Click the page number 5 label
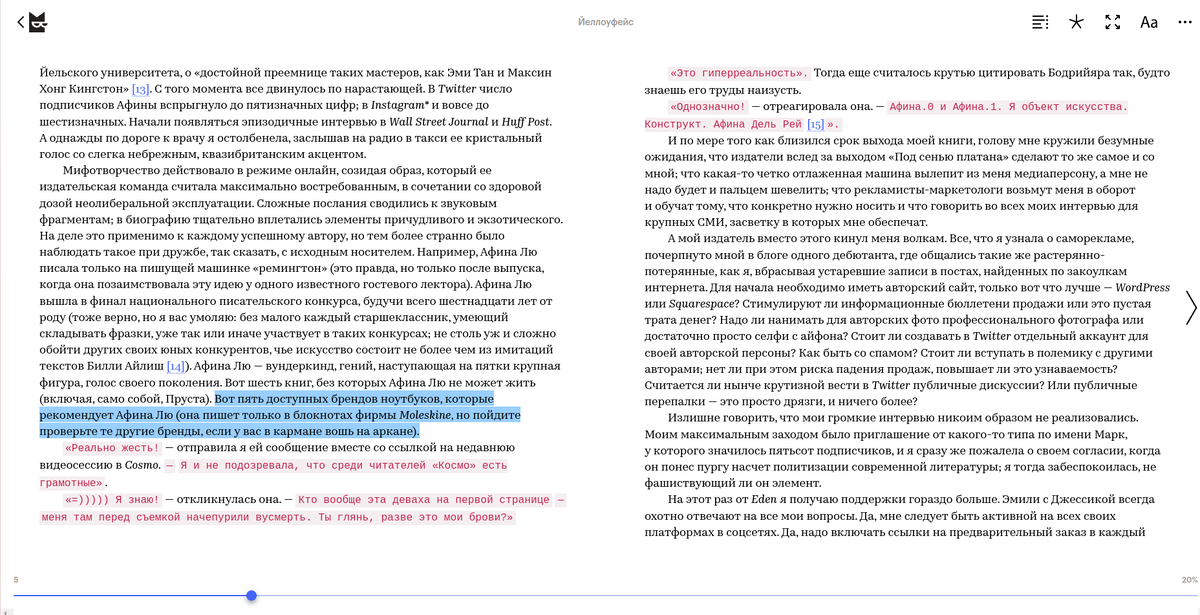This screenshot has width=1200, height=615. [15, 580]
